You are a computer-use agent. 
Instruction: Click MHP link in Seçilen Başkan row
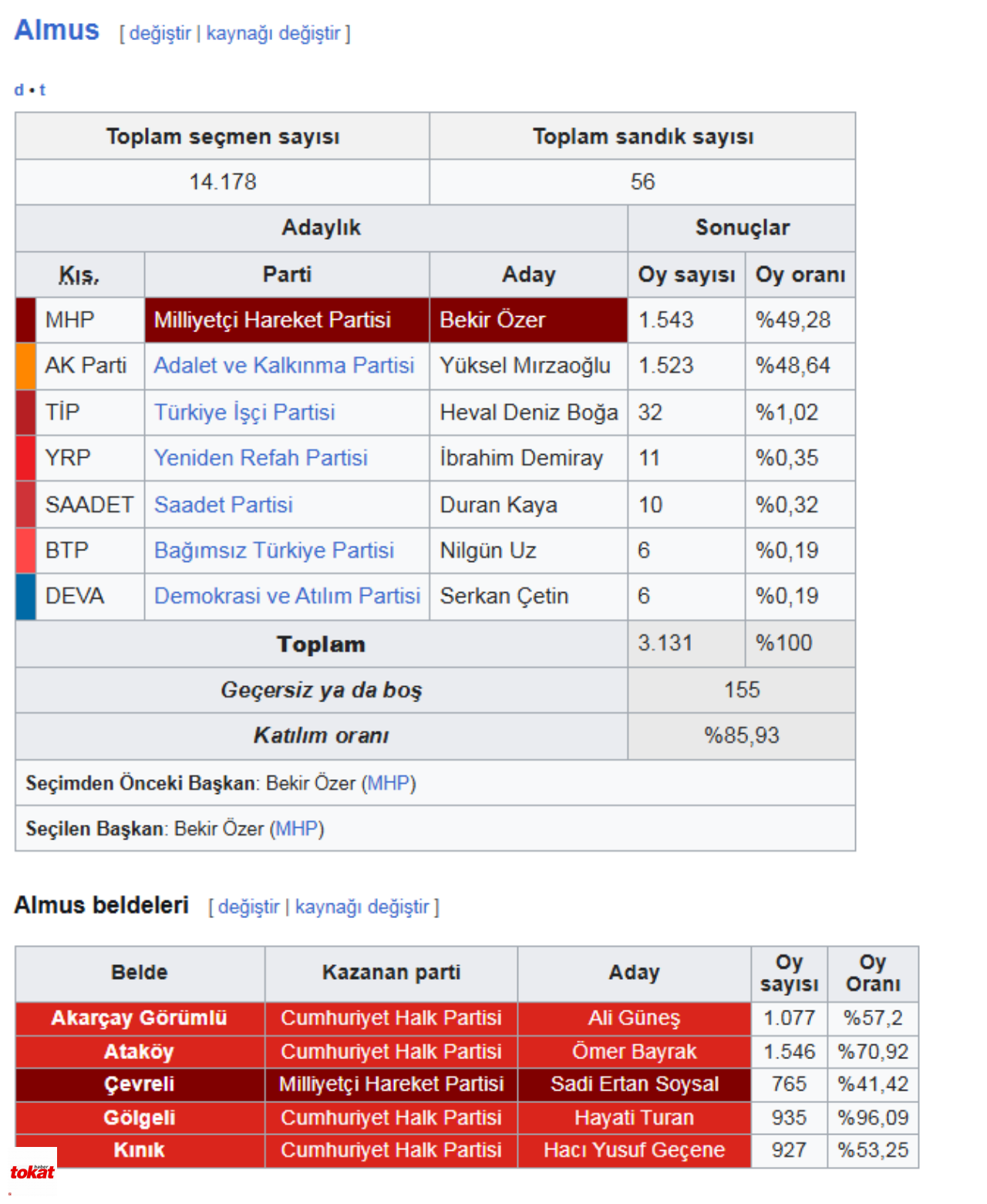coord(297,829)
